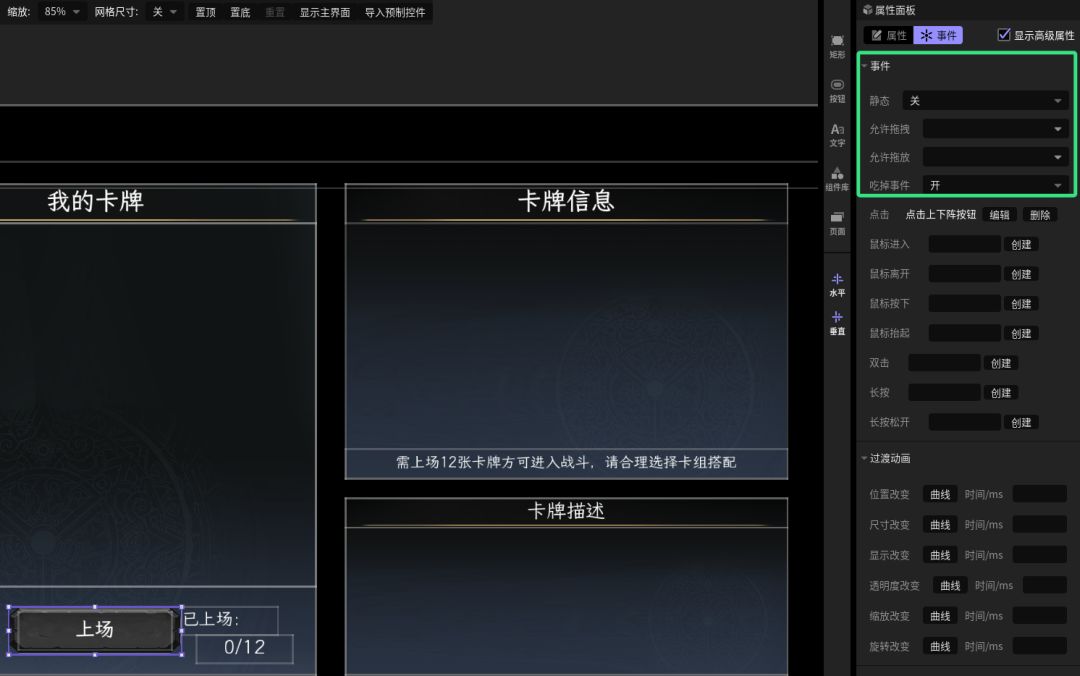Switch to the 事件 tab

coord(938,35)
